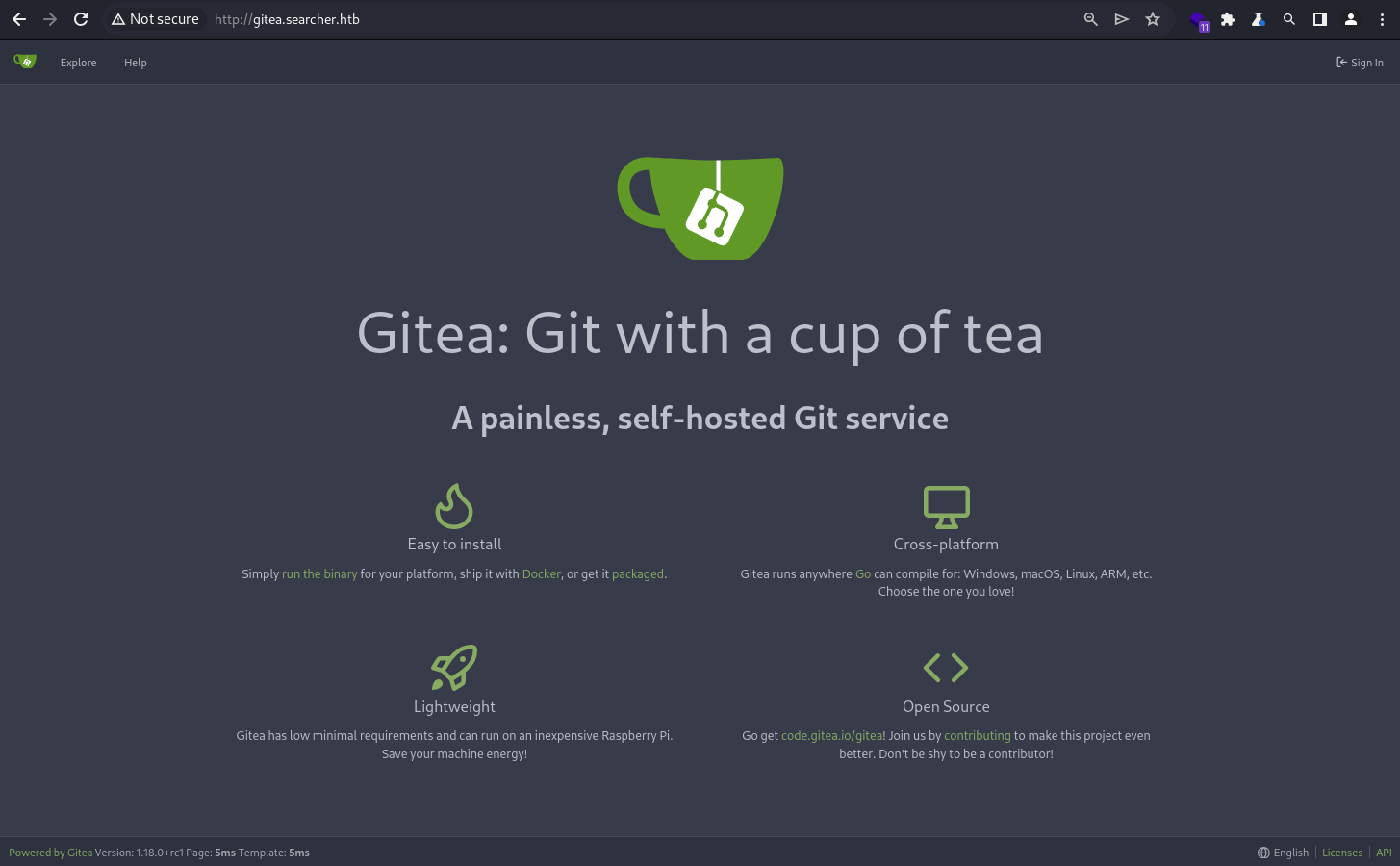
Task: Click the 'Lightweight' heading
Action: tap(454, 706)
